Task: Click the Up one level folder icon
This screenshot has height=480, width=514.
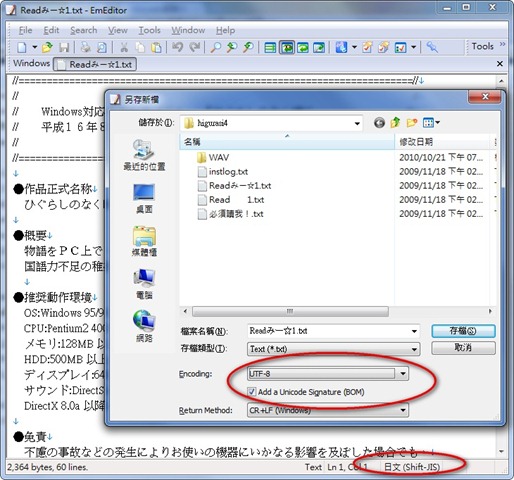Action: point(395,123)
